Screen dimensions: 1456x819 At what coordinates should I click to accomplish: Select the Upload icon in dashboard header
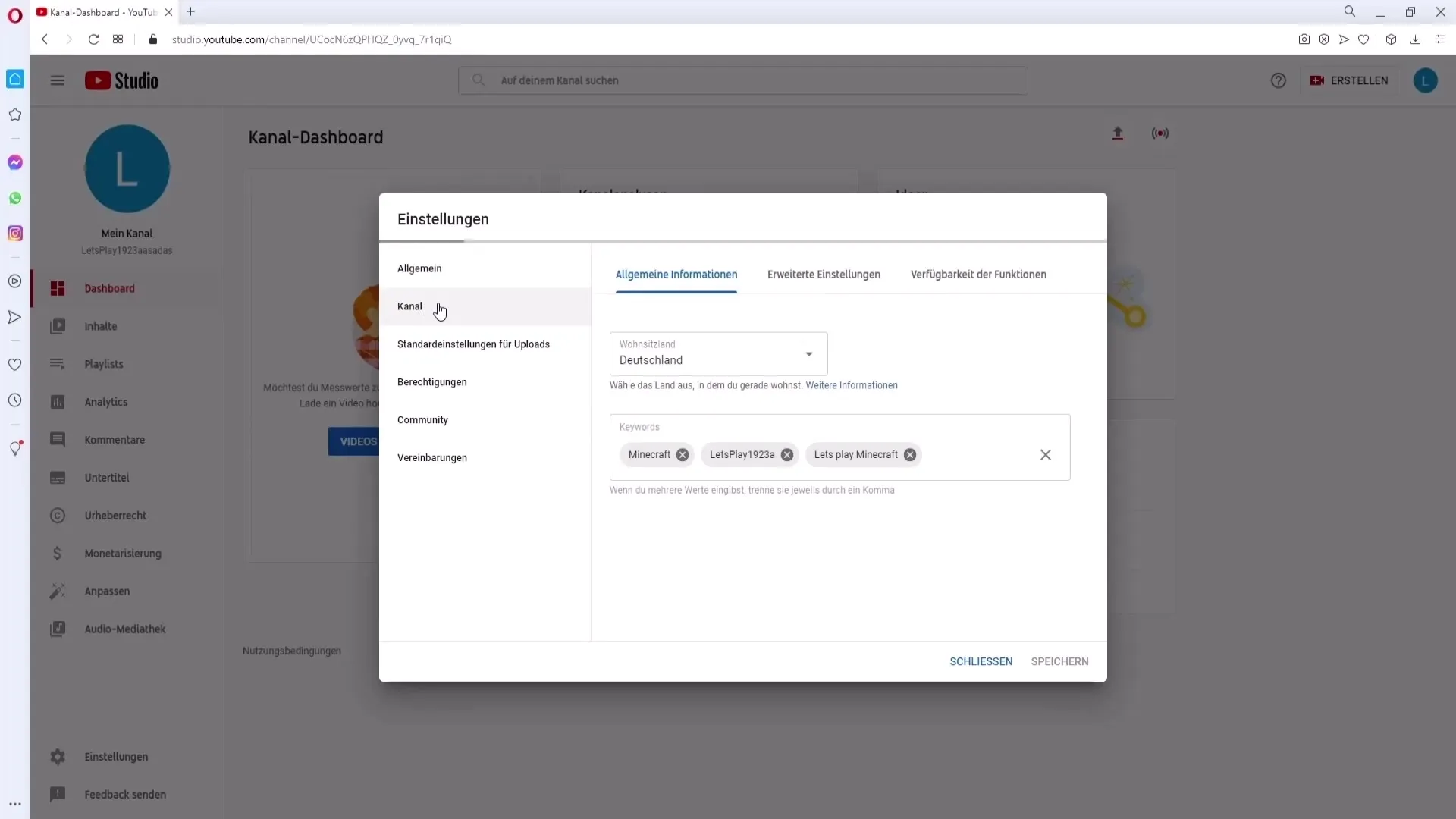(1118, 133)
